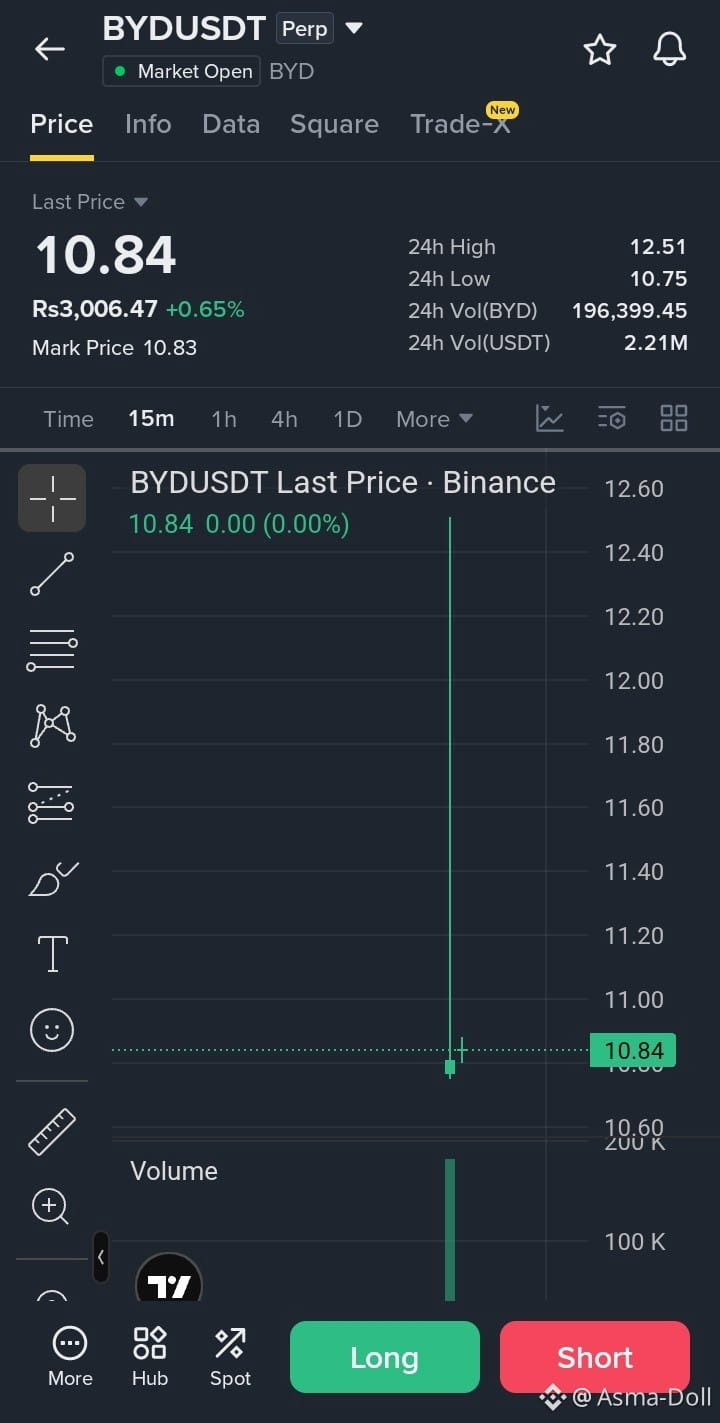
Task: Choose the brush drawing tool
Action: tap(52, 879)
